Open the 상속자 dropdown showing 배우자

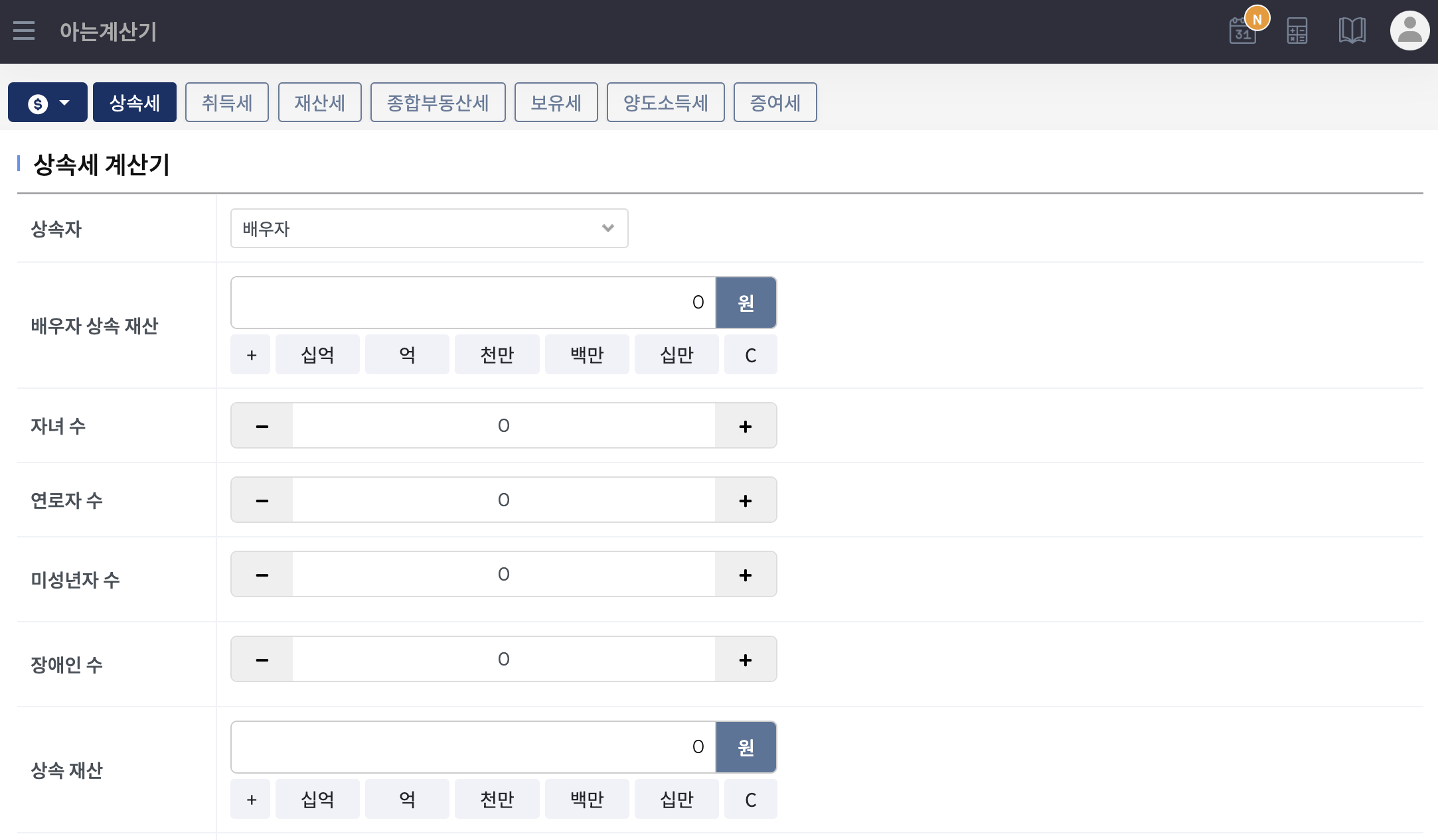tap(428, 228)
